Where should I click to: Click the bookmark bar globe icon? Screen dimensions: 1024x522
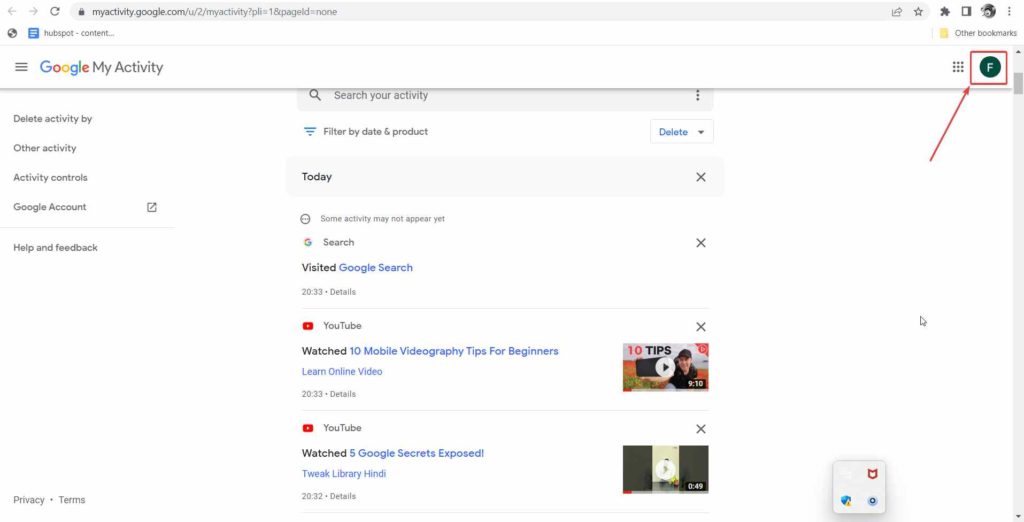click(12, 33)
